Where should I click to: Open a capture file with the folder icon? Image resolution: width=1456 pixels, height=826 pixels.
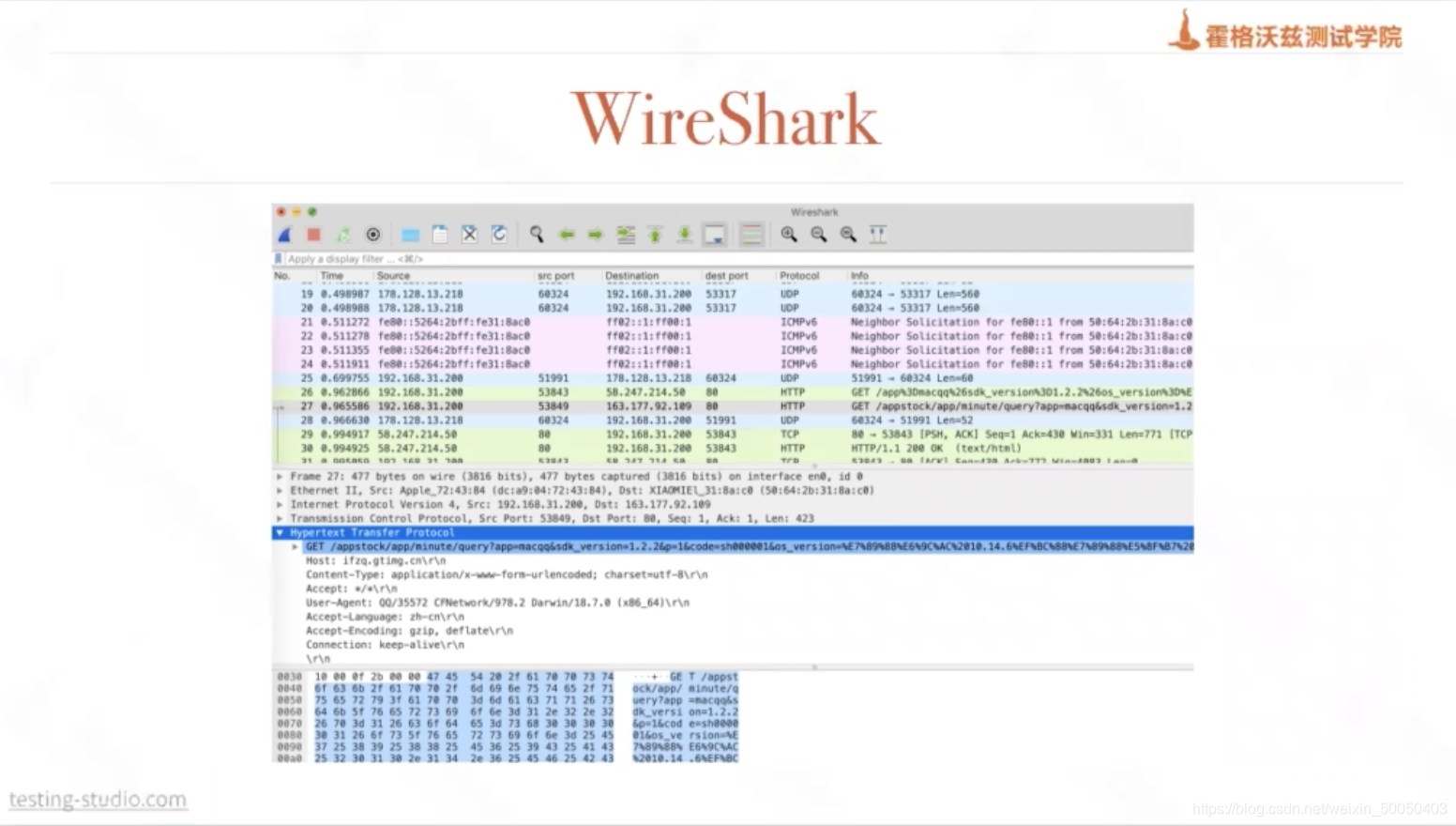(410, 235)
